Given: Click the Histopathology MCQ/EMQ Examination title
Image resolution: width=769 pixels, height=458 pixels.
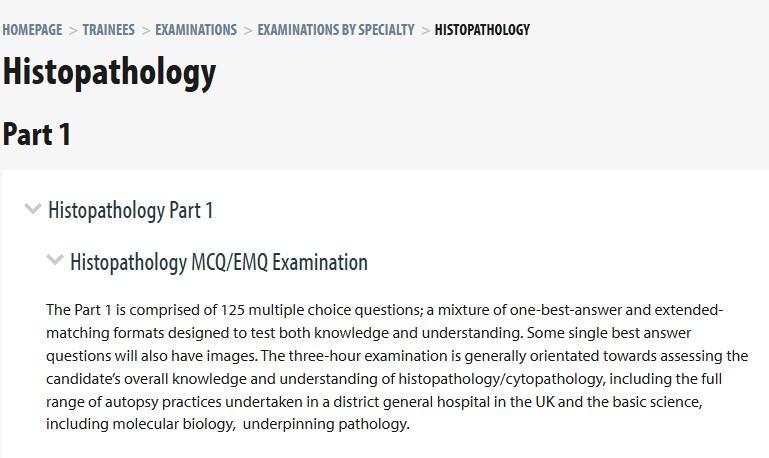Looking at the screenshot, I should tap(218, 262).
